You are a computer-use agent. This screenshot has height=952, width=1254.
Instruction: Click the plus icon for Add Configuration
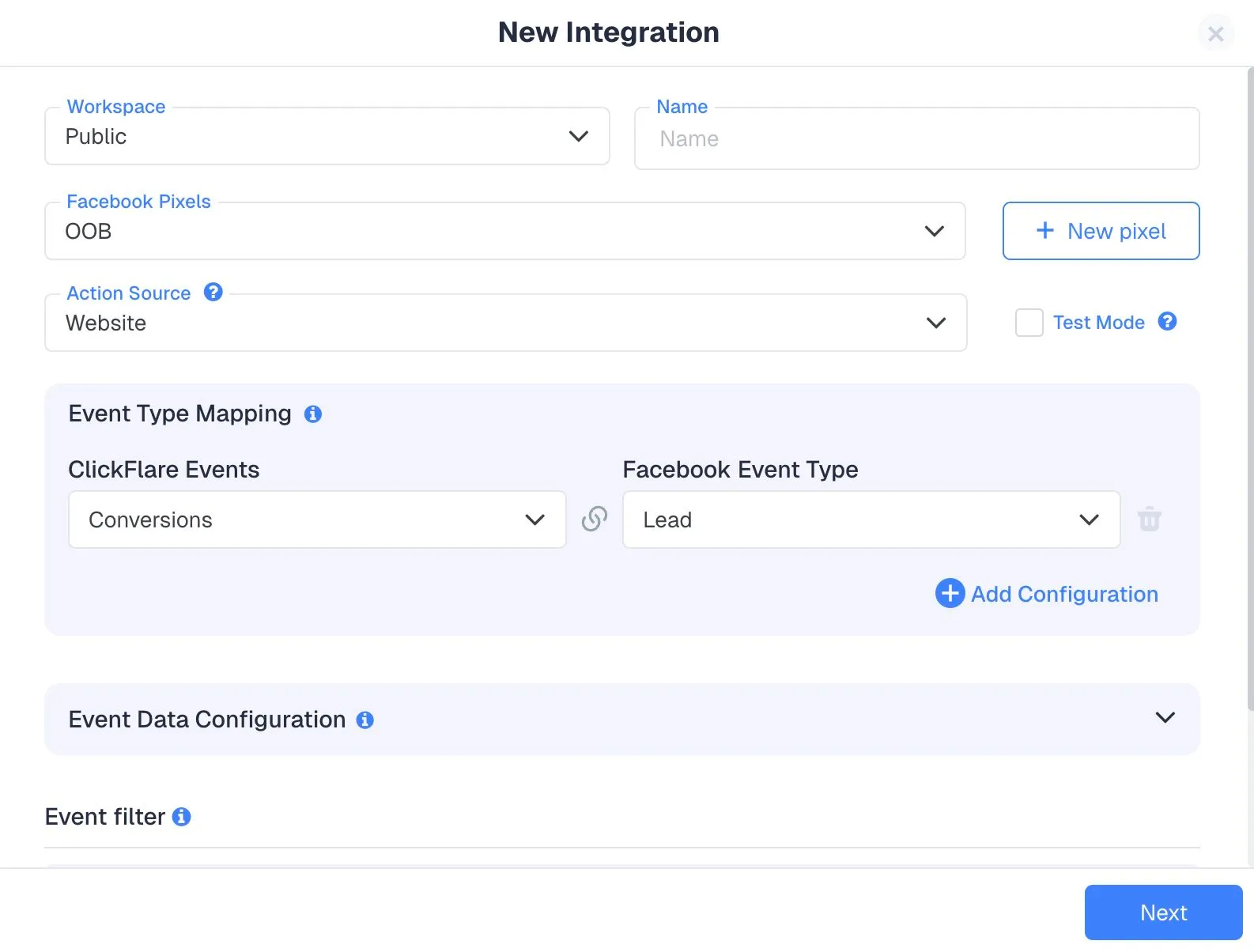tap(950, 593)
